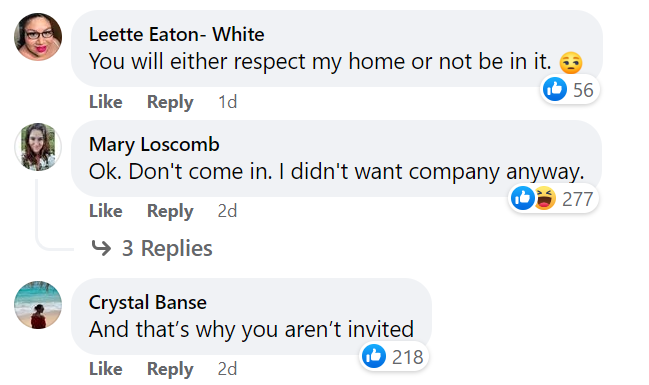Like Mary Loscomb's comment
Image resolution: width=649 pixels, height=385 pixels.
tap(106, 211)
